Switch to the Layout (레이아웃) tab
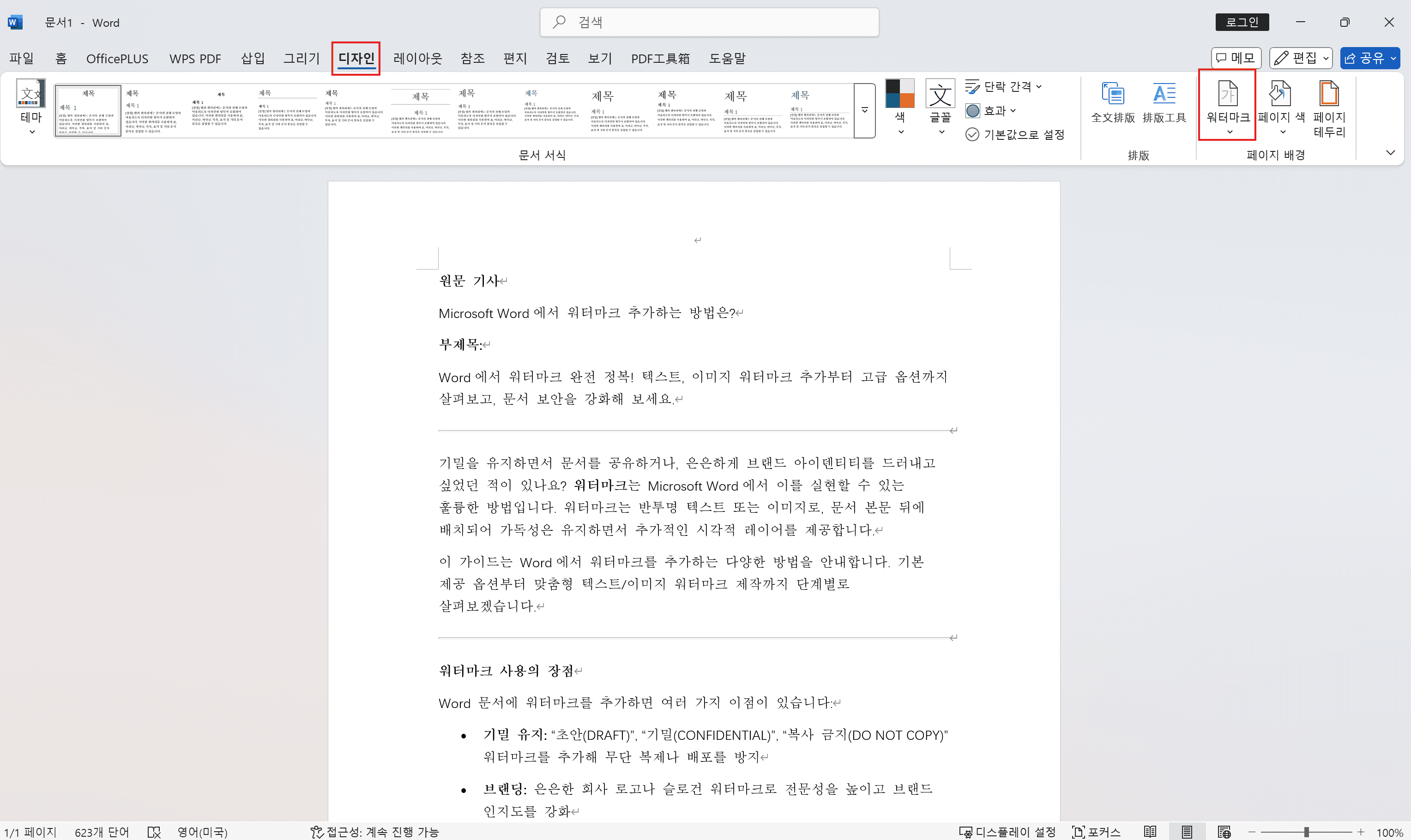Viewport: 1411px width, 840px height. click(418, 58)
